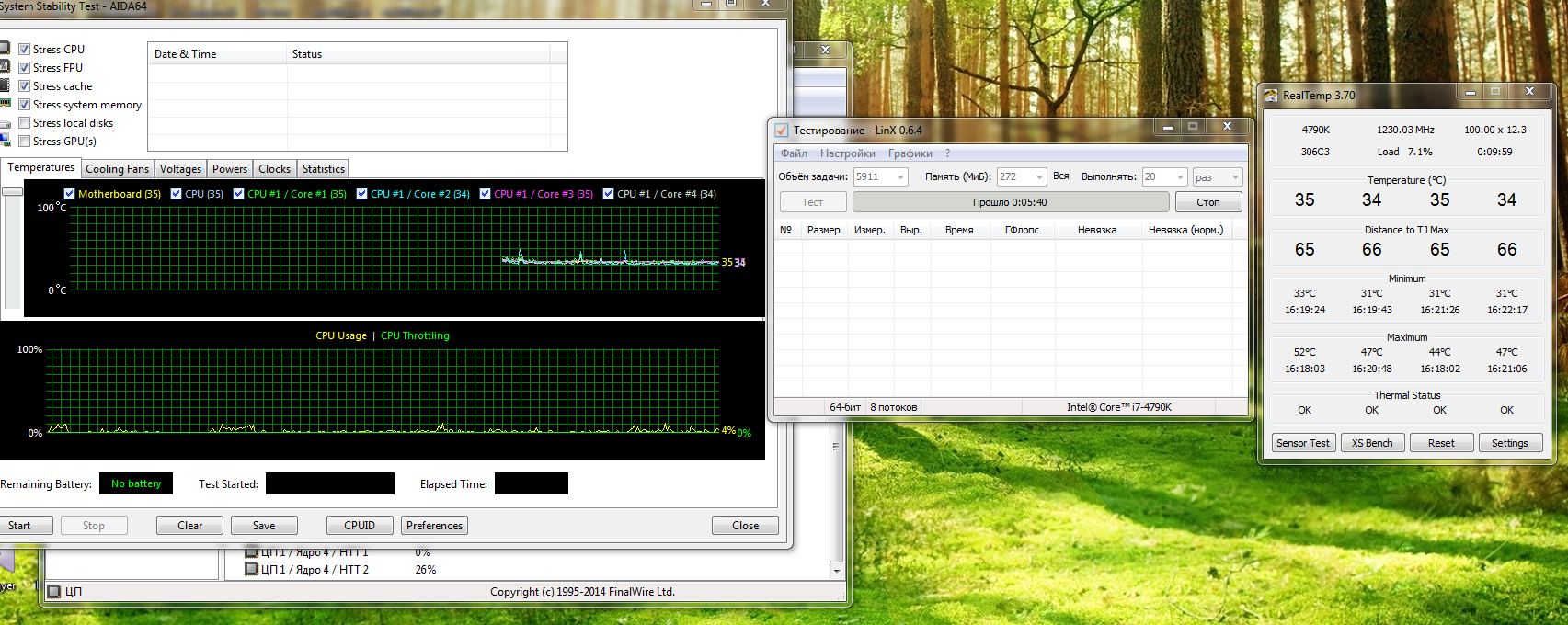Click the temperature graph vertical slider handle
The height and width of the screenshot is (625, 1568).
[12, 191]
